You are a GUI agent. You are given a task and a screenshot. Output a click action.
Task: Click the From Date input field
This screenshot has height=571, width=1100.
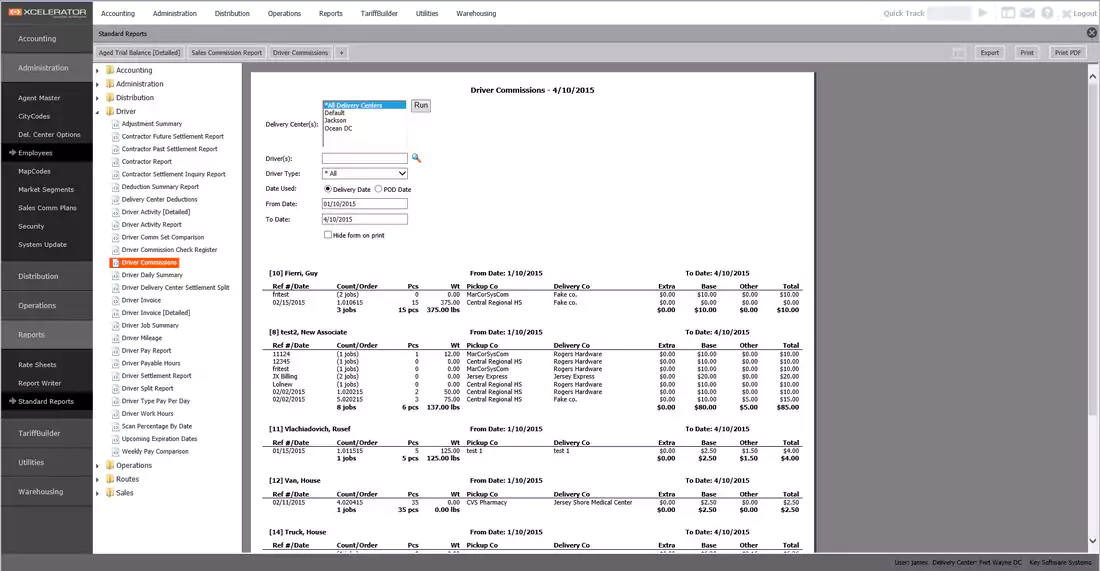pos(364,204)
